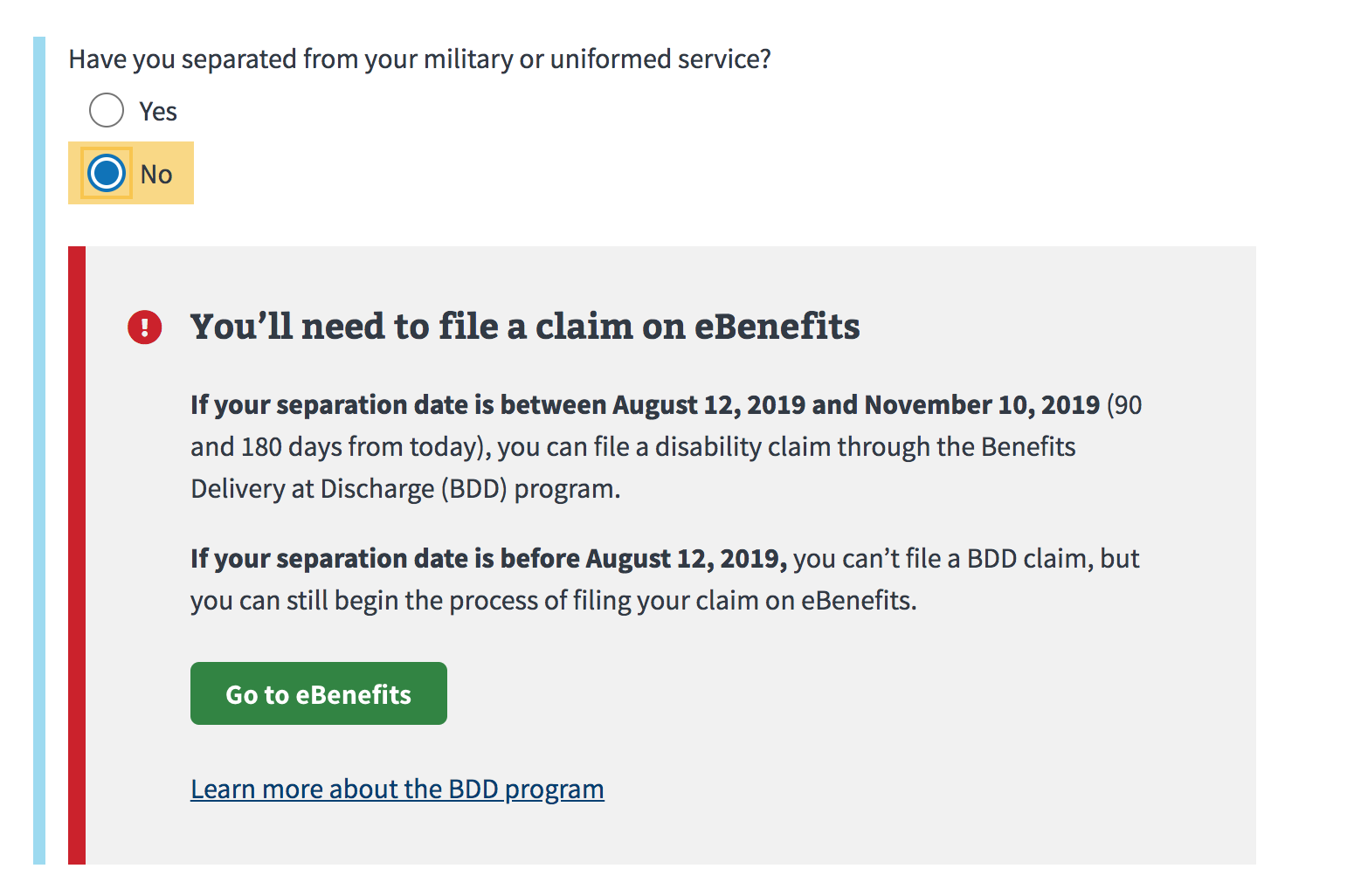Click the word eBenefits in the heading
This screenshot has height=896, width=1361.
pyautogui.click(x=777, y=327)
